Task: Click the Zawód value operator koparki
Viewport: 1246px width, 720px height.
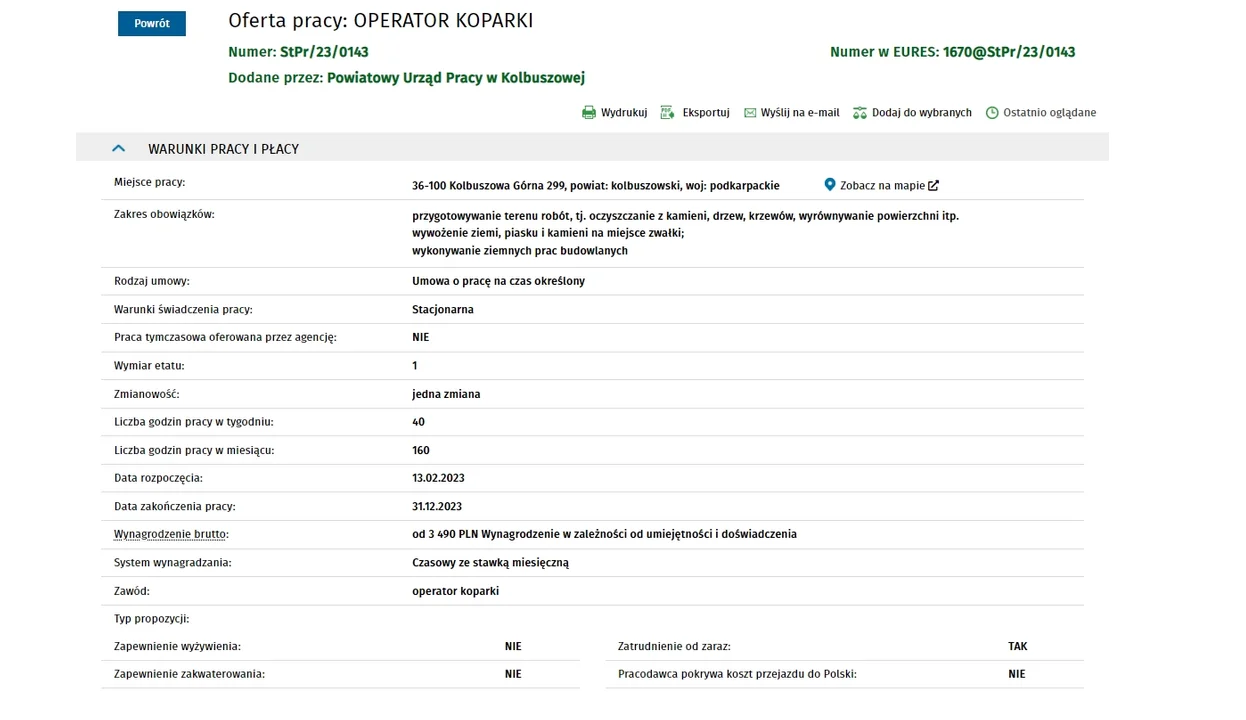Action: (x=455, y=591)
